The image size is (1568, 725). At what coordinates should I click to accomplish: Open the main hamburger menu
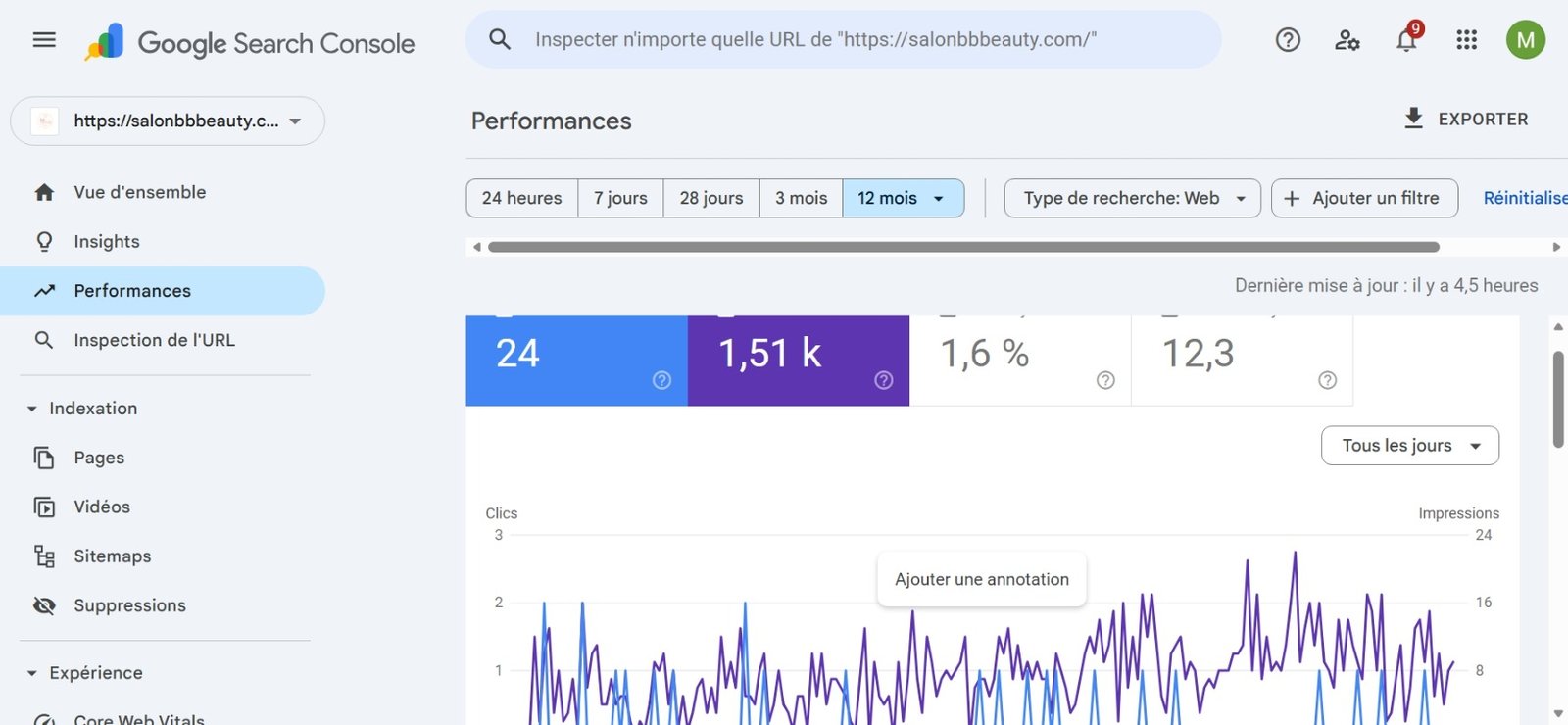pos(44,40)
